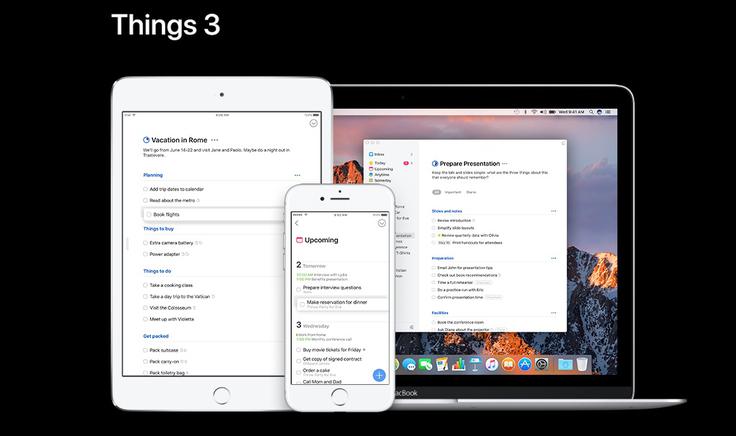
Task: Check off Take a cooking class
Action: pos(145,285)
